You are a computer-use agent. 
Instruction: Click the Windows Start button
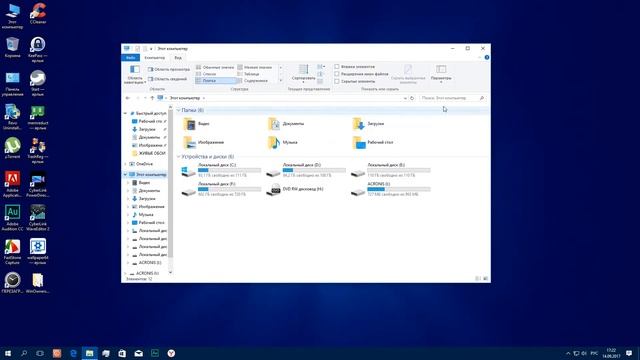click(x=8, y=353)
